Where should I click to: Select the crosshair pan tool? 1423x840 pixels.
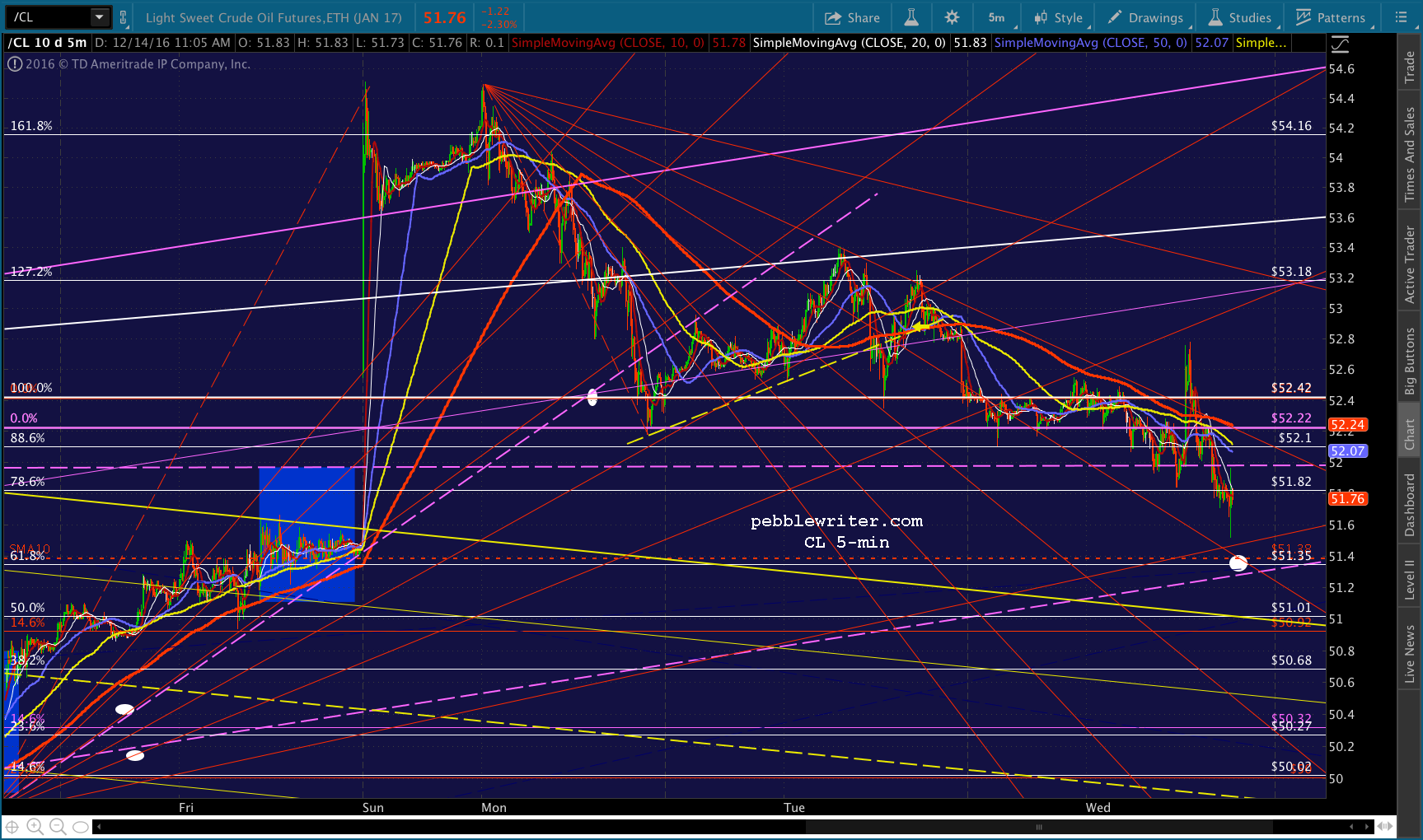[12, 826]
